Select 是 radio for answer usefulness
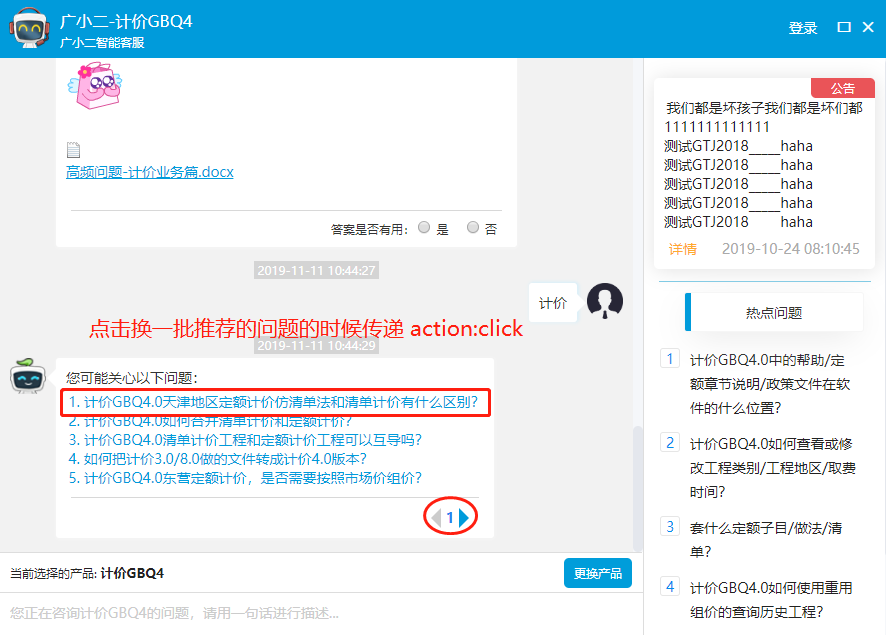The image size is (886, 635). (x=424, y=228)
